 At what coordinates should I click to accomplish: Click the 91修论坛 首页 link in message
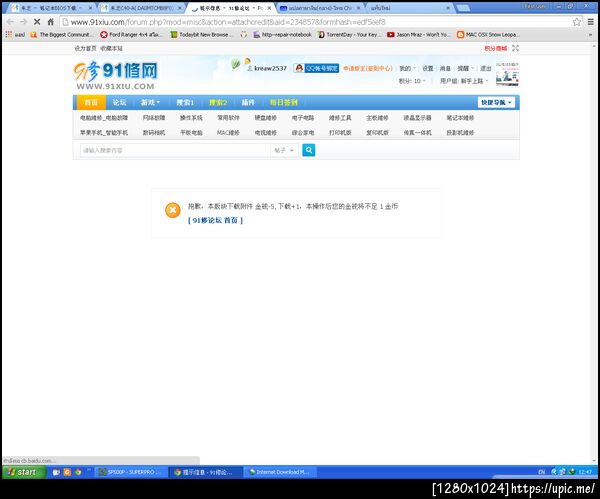[x=215, y=220]
